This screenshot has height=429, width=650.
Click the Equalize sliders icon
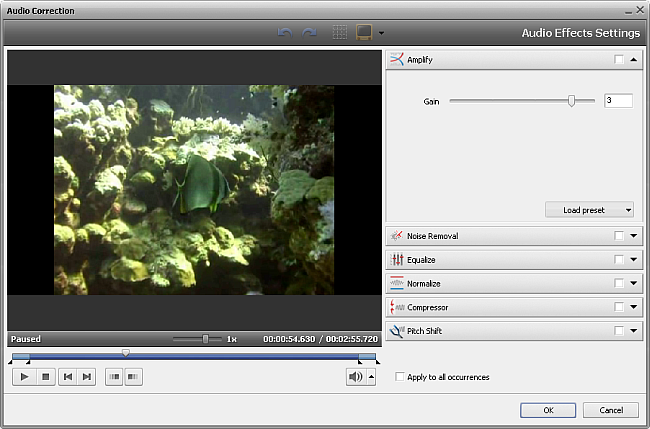[397, 259]
